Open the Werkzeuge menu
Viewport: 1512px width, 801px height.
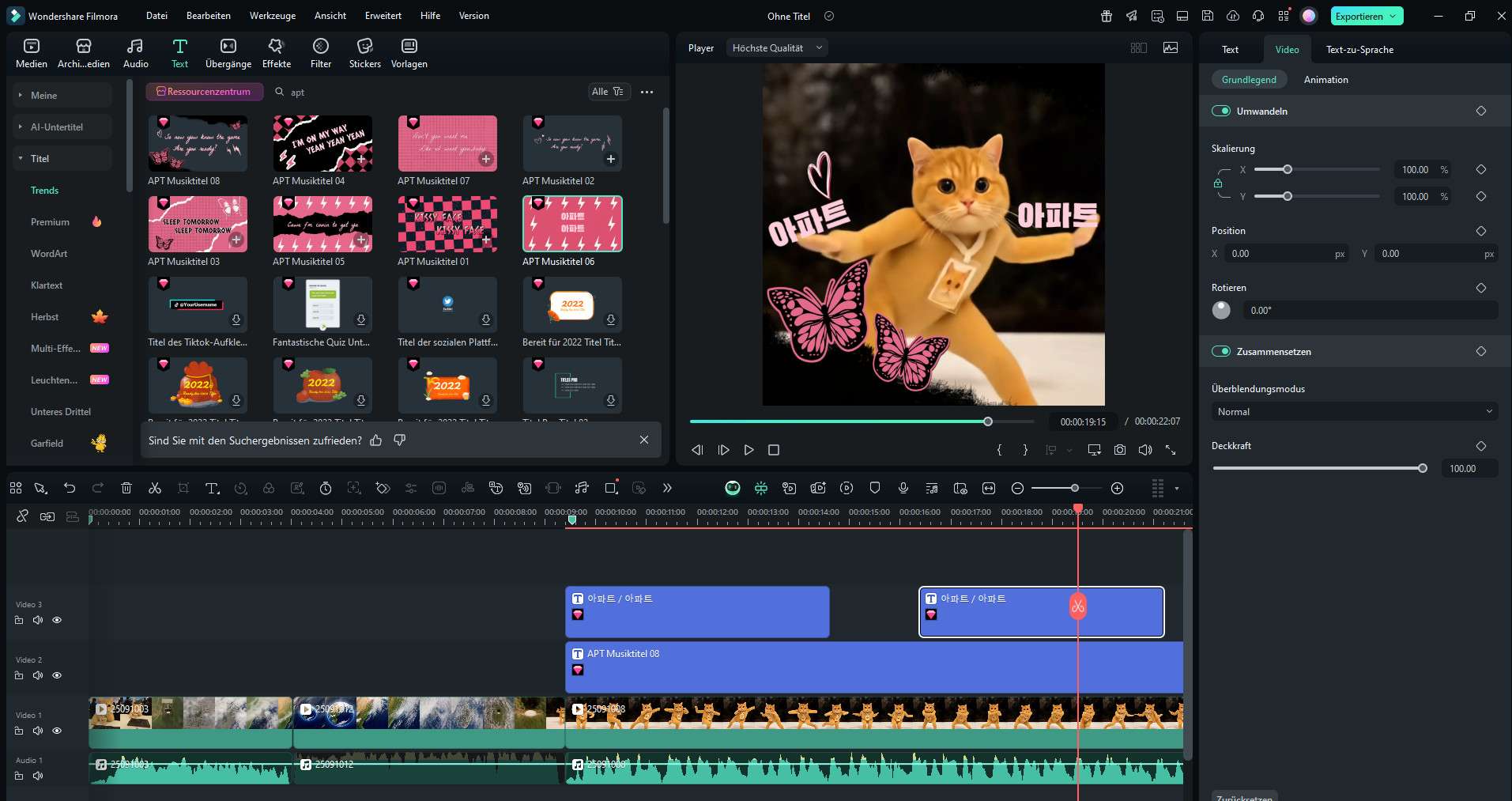[x=273, y=16]
